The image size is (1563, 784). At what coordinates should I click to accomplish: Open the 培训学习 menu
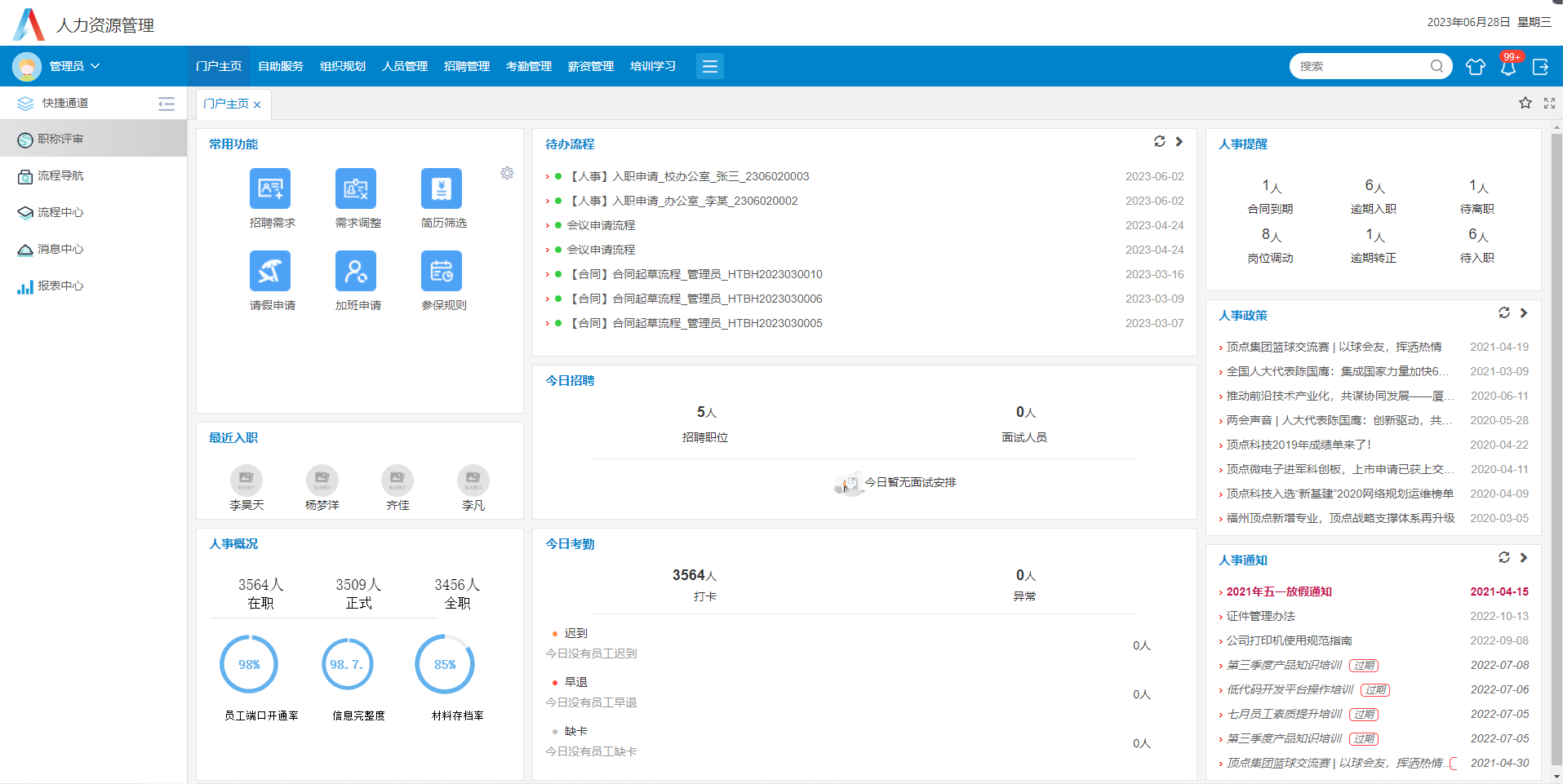point(653,66)
